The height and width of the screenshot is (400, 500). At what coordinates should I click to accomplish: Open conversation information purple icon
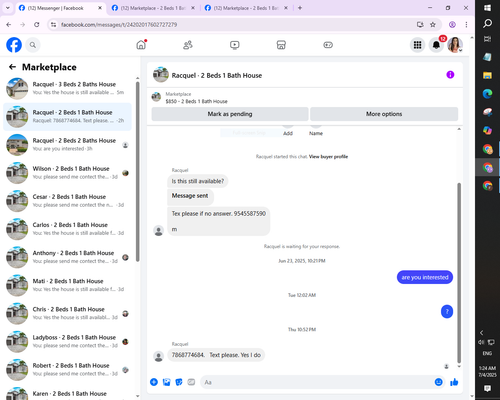(450, 75)
